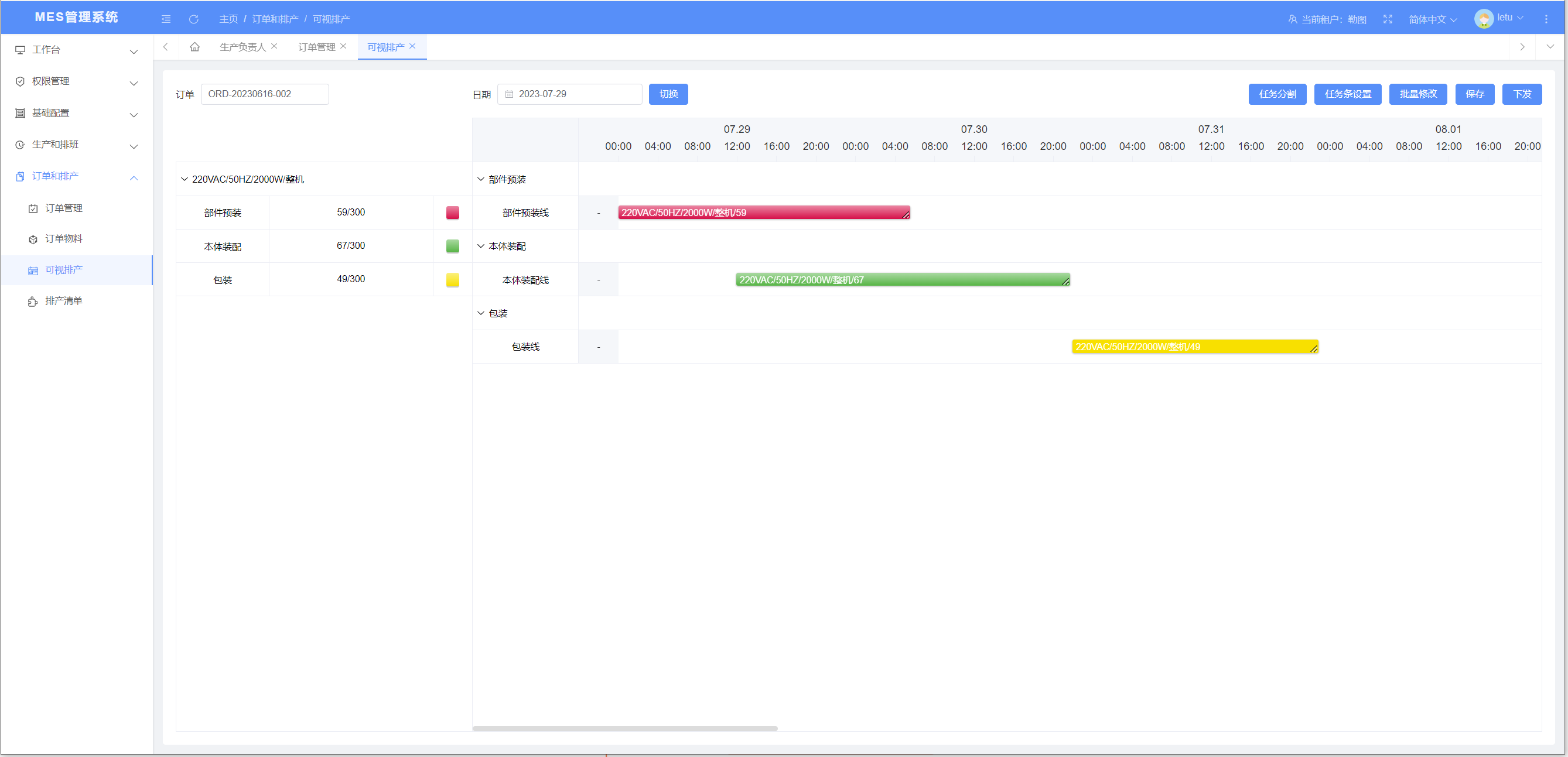Open 排产清单 in the sidebar
The width and height of the screenshot is (1568, 757).
tap(63, 300)
